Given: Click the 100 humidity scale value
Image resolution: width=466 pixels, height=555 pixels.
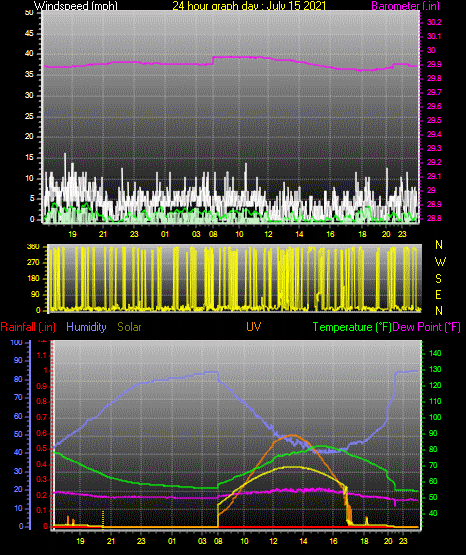Looking at the screenshot, I should (x=17, y=342).
